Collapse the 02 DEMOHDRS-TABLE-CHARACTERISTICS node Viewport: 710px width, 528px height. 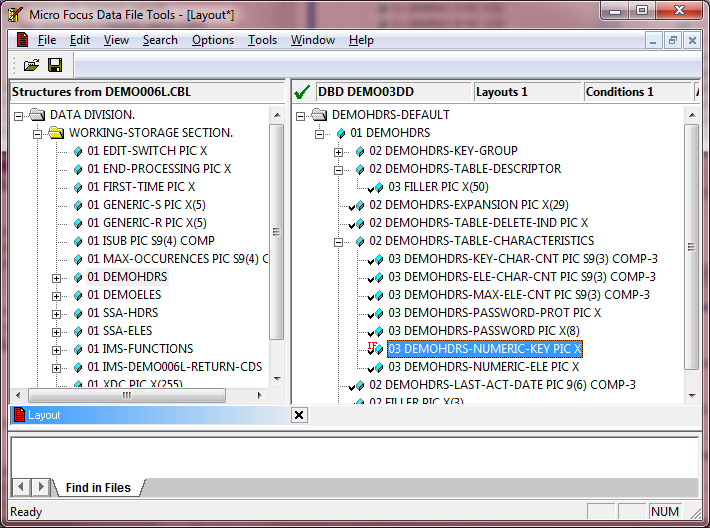pyautogui.click(x=339, y=241)
